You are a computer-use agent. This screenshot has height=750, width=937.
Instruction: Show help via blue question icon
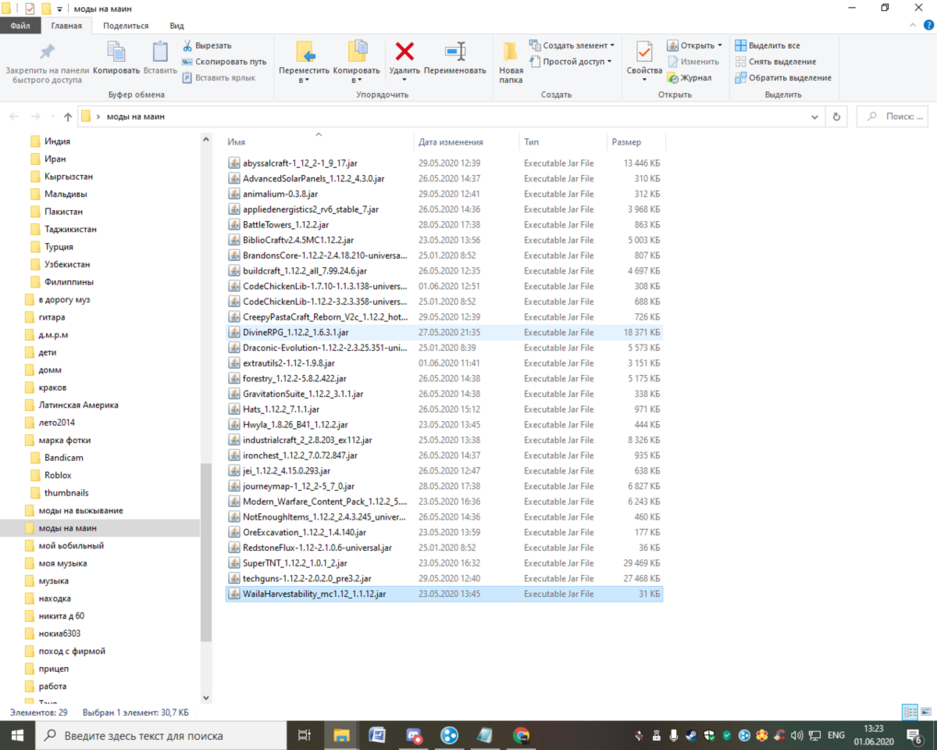coord(929,25)
